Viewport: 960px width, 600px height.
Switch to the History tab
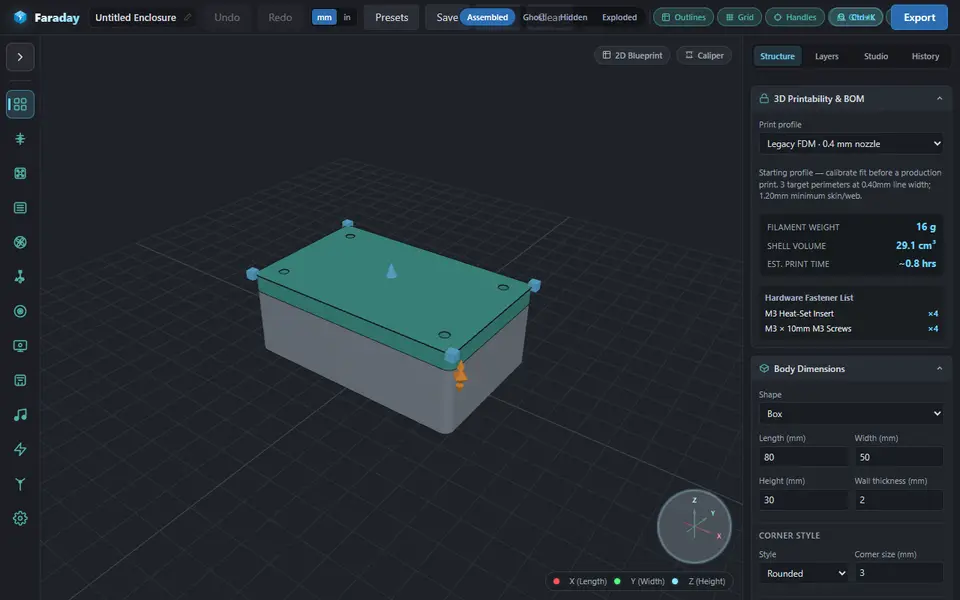click(x=925, y=56)
